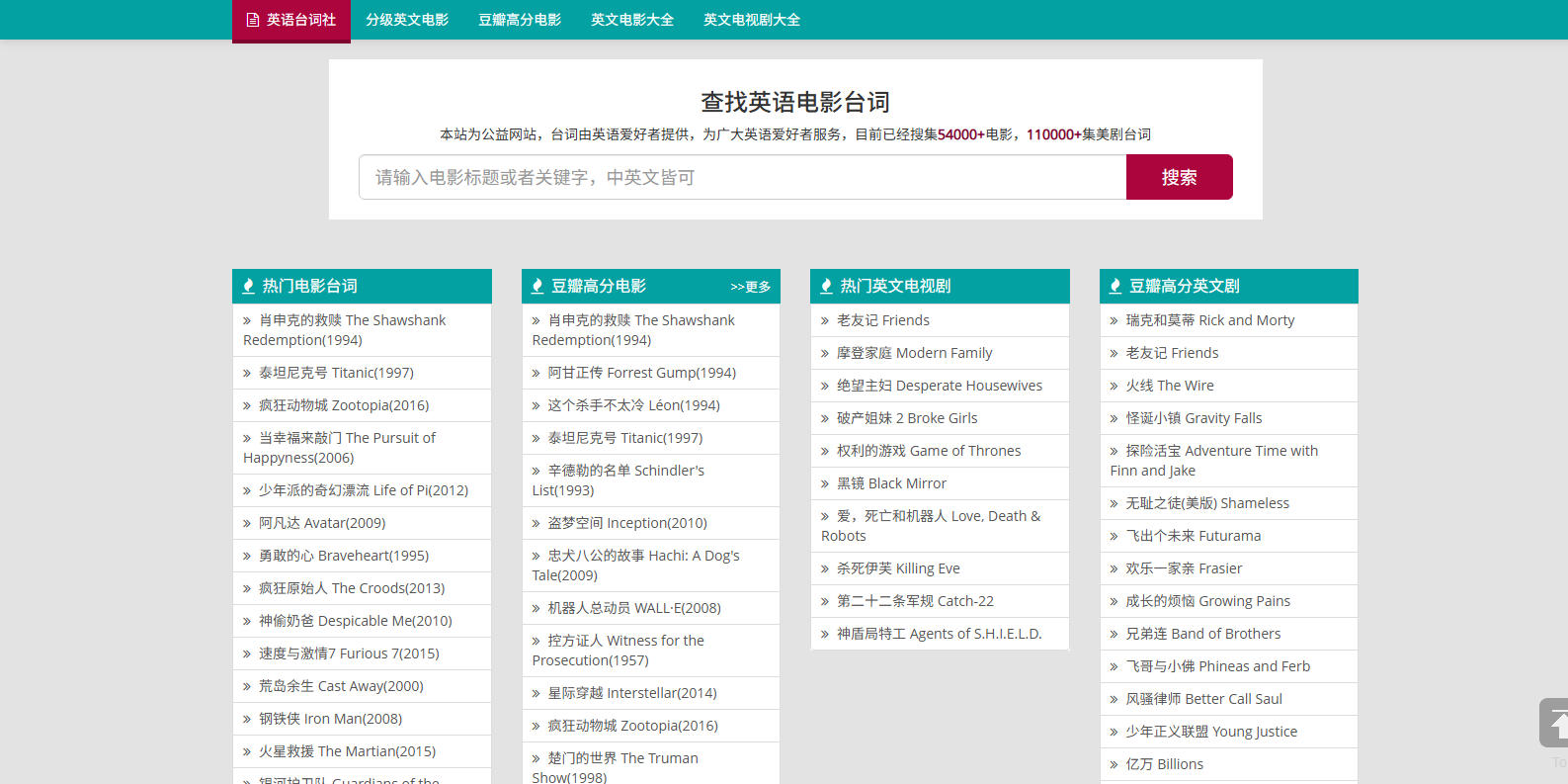
Task: Open 辛德勒的名单 Schindler's List(1993)
Action: (x=619, y=480)
